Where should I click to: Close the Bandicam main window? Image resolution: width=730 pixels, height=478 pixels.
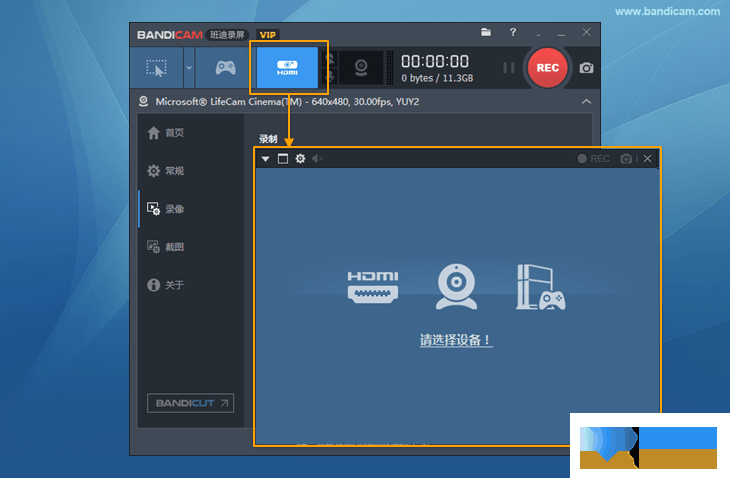587,32
